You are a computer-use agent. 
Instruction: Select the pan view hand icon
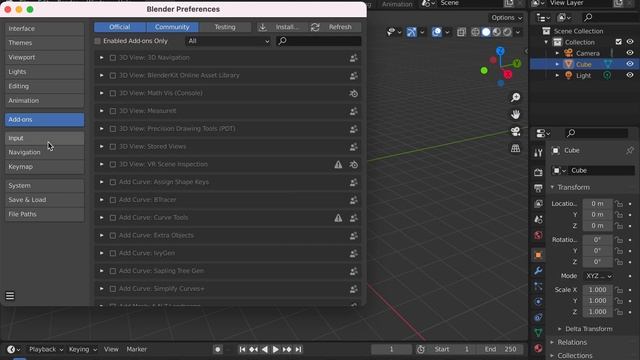pos(516,115)
